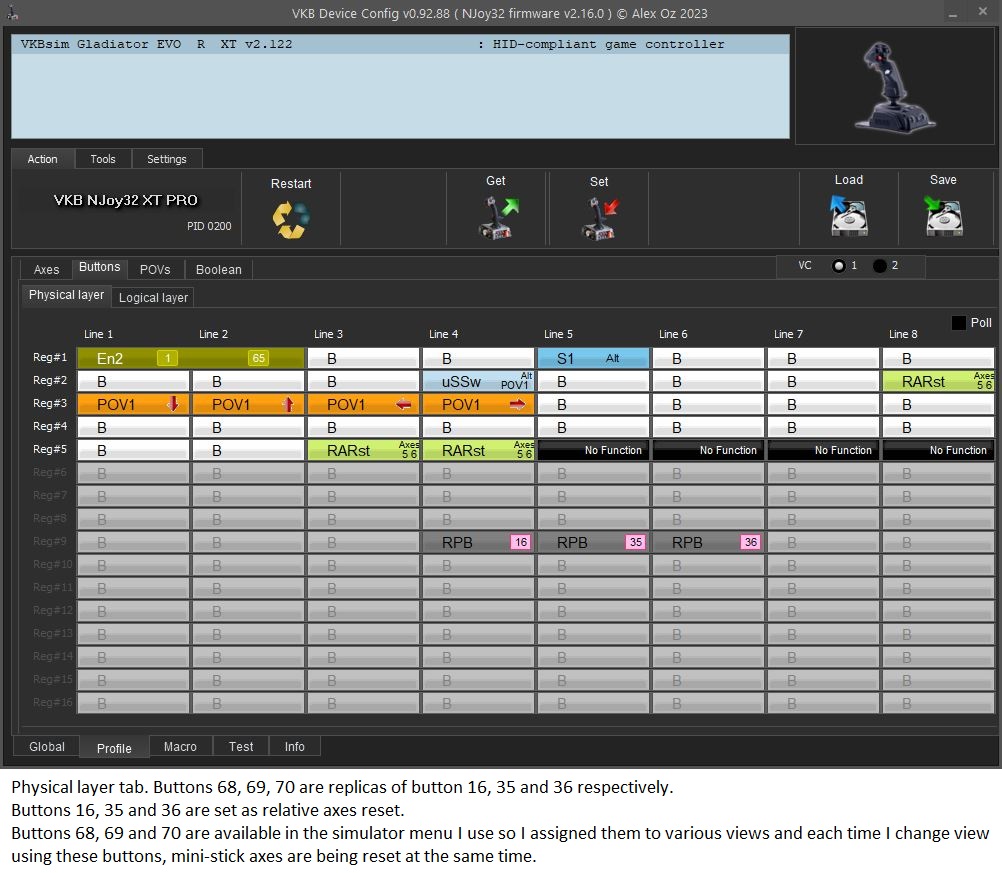Click the B cell at Reg#2 Line 1
The width and height of the screenshot is (1002, 873).
(133, 382)
